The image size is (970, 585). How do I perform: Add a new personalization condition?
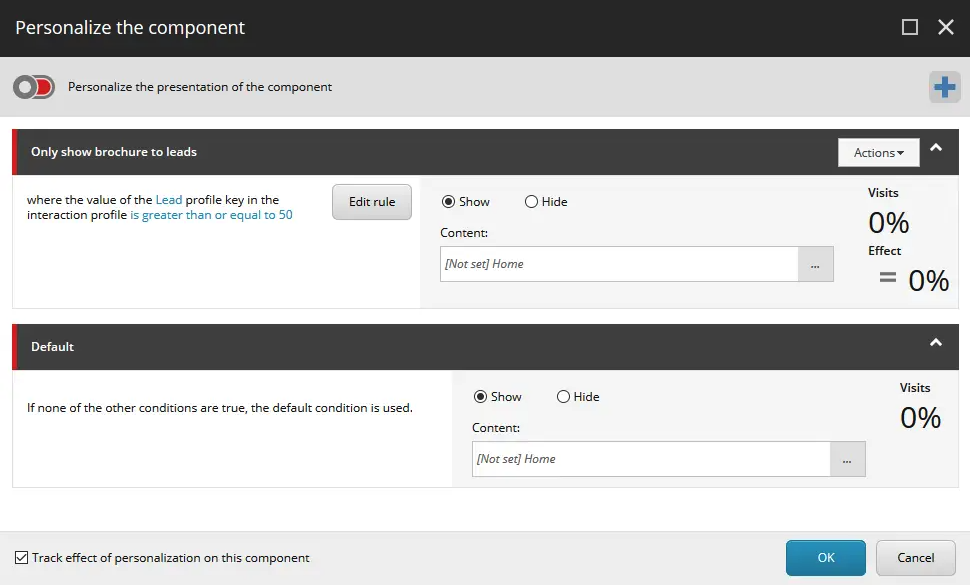tap(944, 87)
